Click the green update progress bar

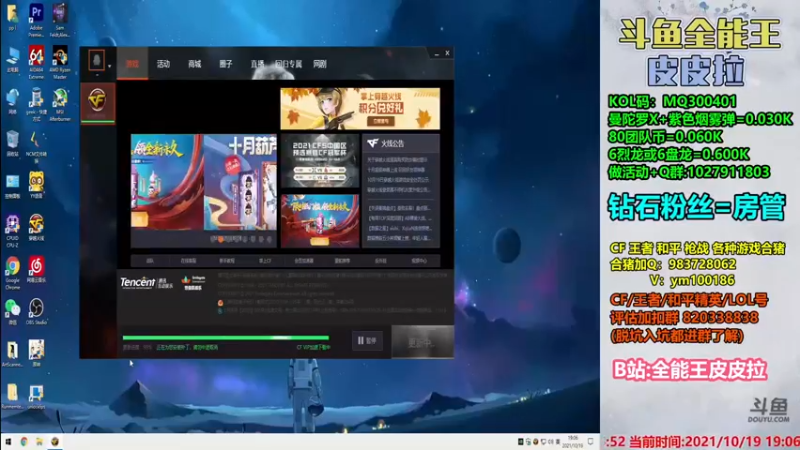click(x=226, y=337)
